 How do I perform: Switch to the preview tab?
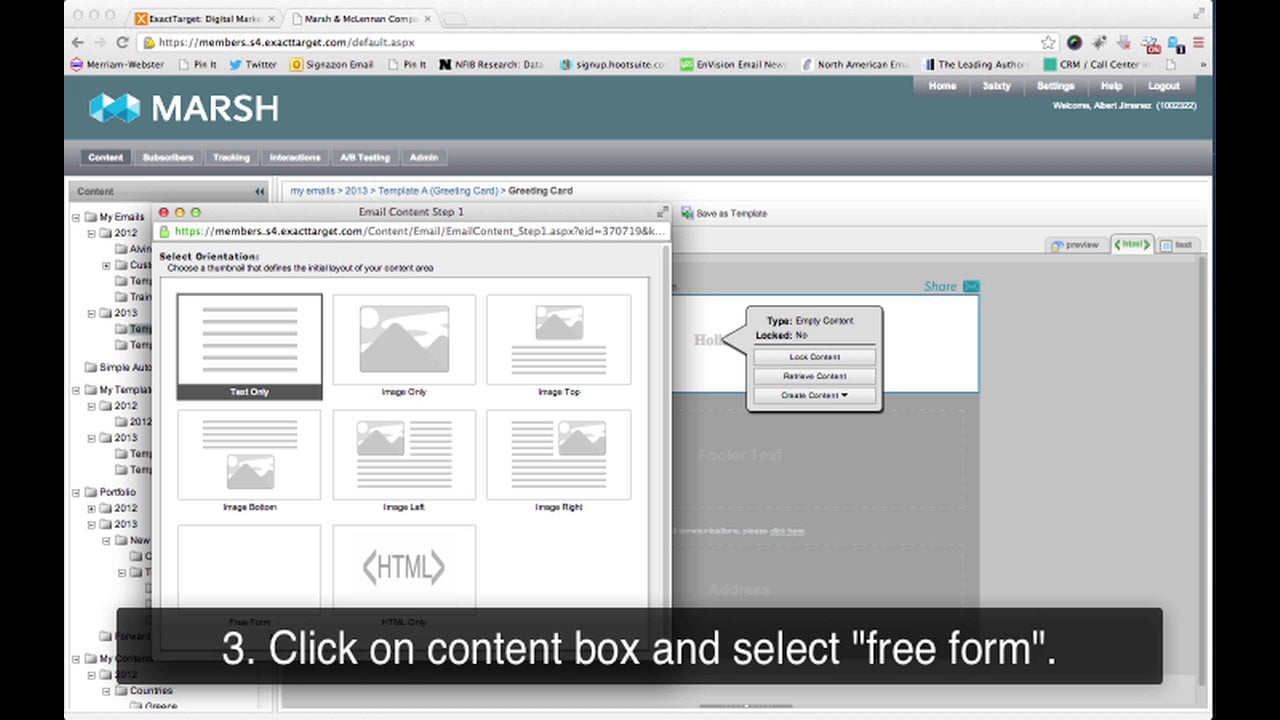1075,244
